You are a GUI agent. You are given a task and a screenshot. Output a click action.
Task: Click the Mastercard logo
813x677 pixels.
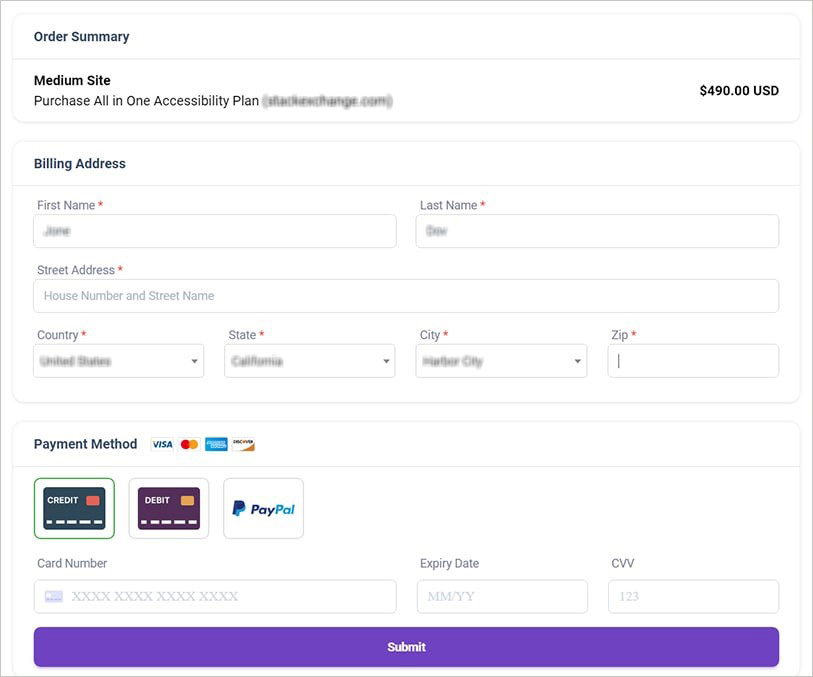[189, 444]
